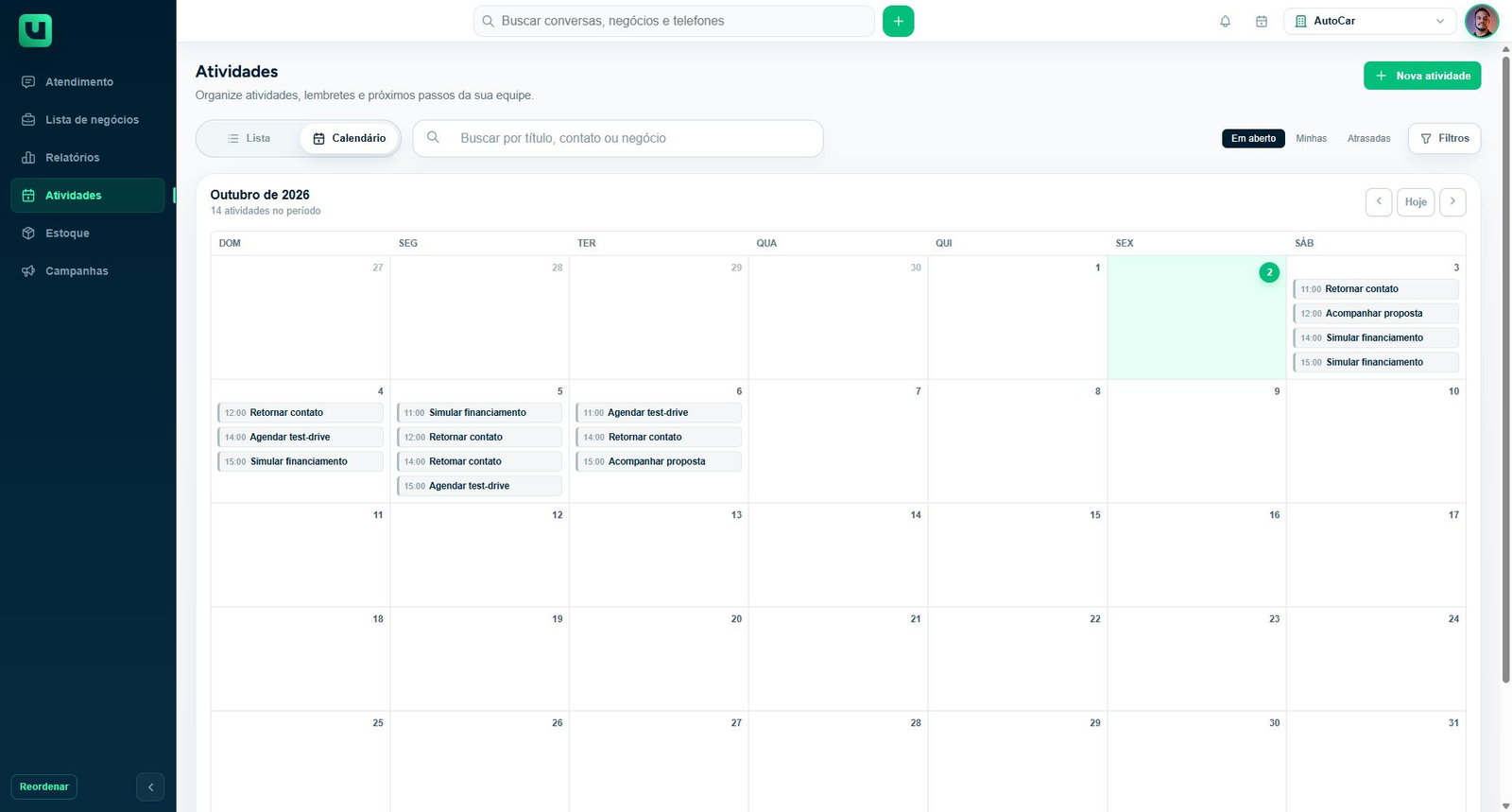Select the Atrasadas filter
Screen dimensions: 1512x812
click(x=1368, y=138)
